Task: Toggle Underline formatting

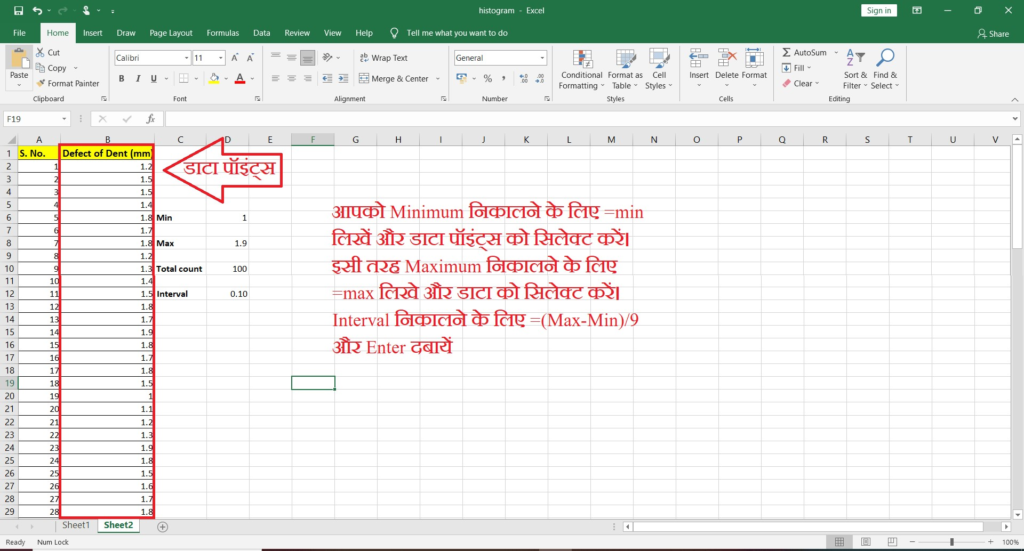Action: (x=153, y=79)
